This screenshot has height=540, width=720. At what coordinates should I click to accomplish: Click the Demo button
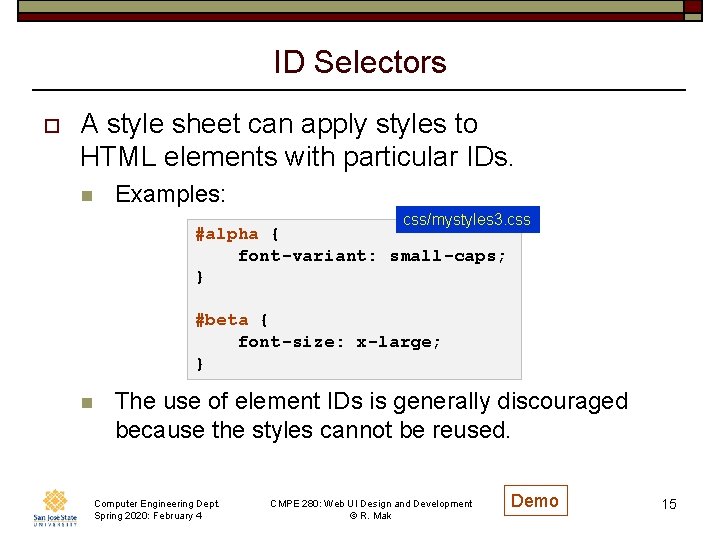(x=535, y=501)
